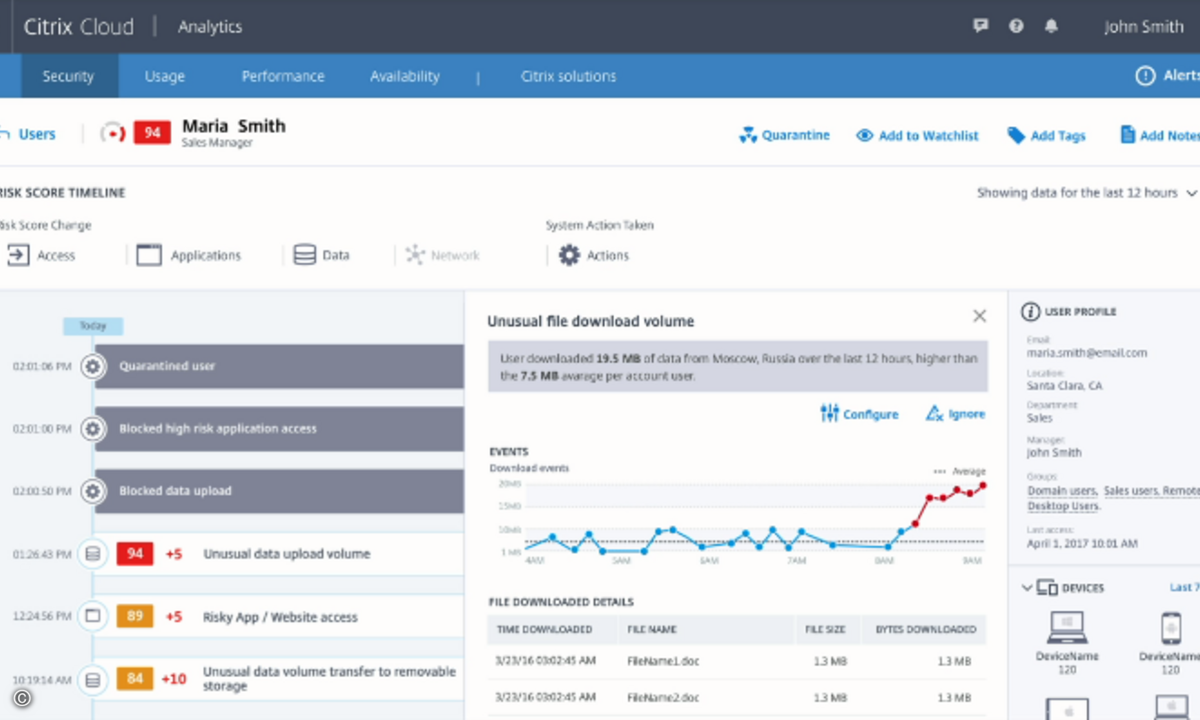Sort by TIME DOWNLOADED column
The width and height of the screenshot is (1200, 720).
click(543, 630)
